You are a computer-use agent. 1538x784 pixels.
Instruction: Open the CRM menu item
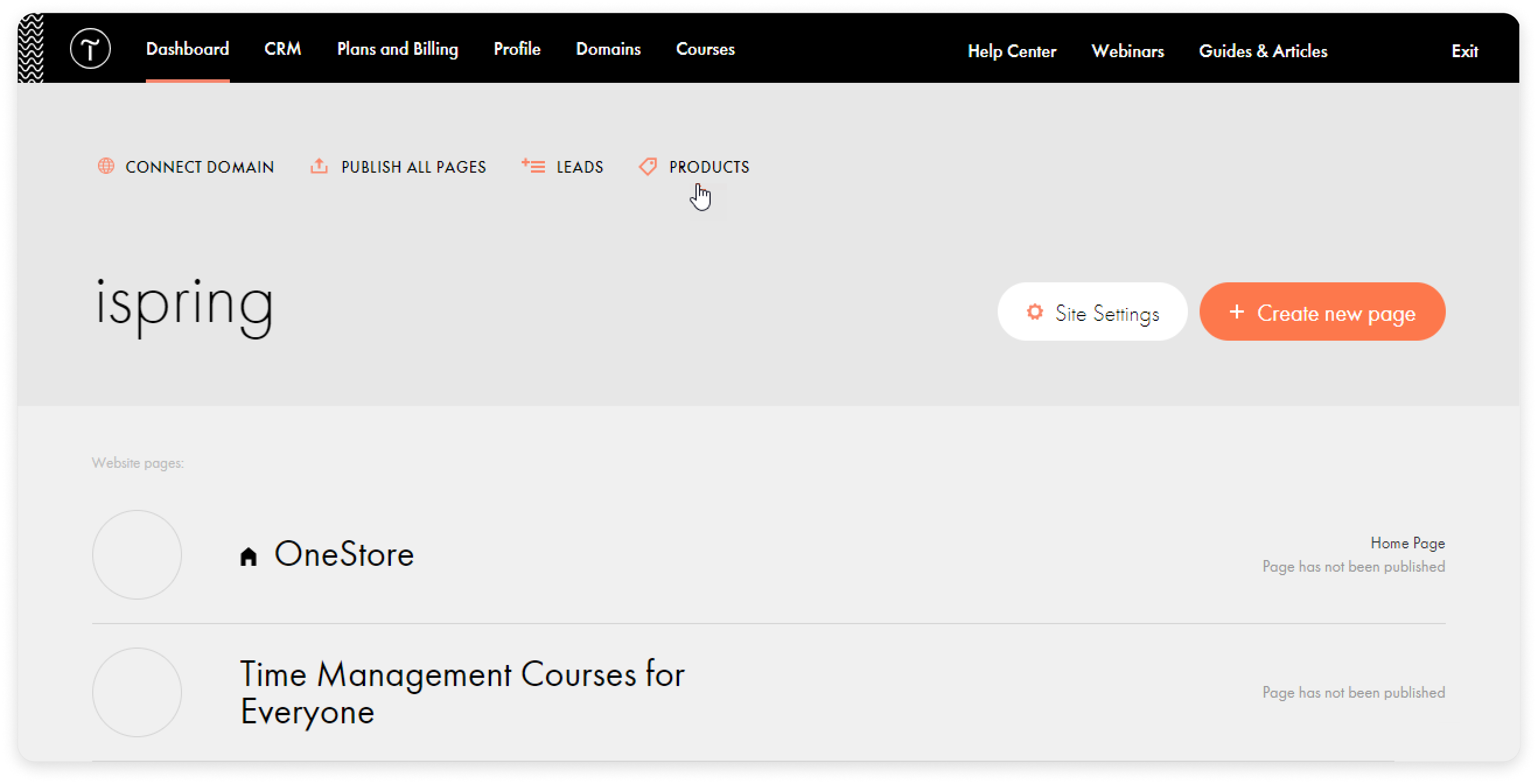pos(282,49)
